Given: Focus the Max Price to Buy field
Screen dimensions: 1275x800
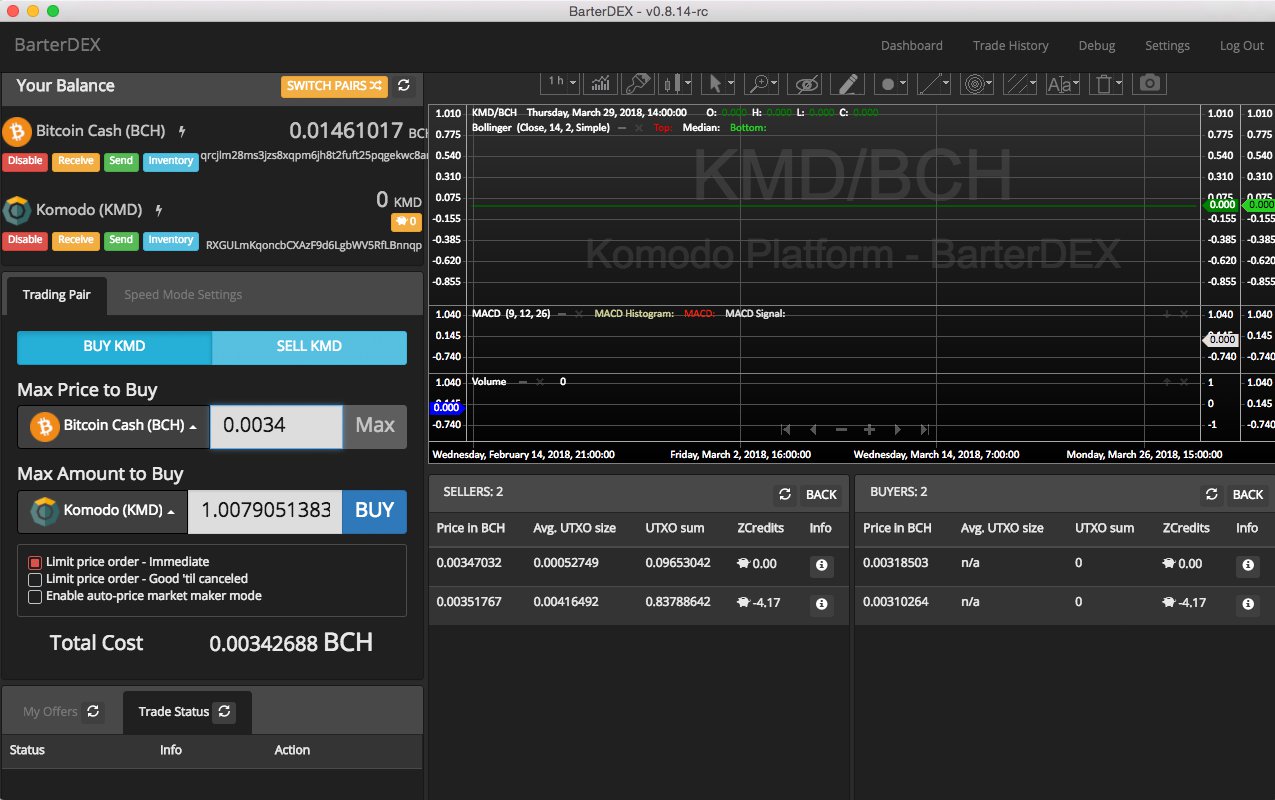Looking at the screenshot, I should pyautogui.click(x=277, y=426).
